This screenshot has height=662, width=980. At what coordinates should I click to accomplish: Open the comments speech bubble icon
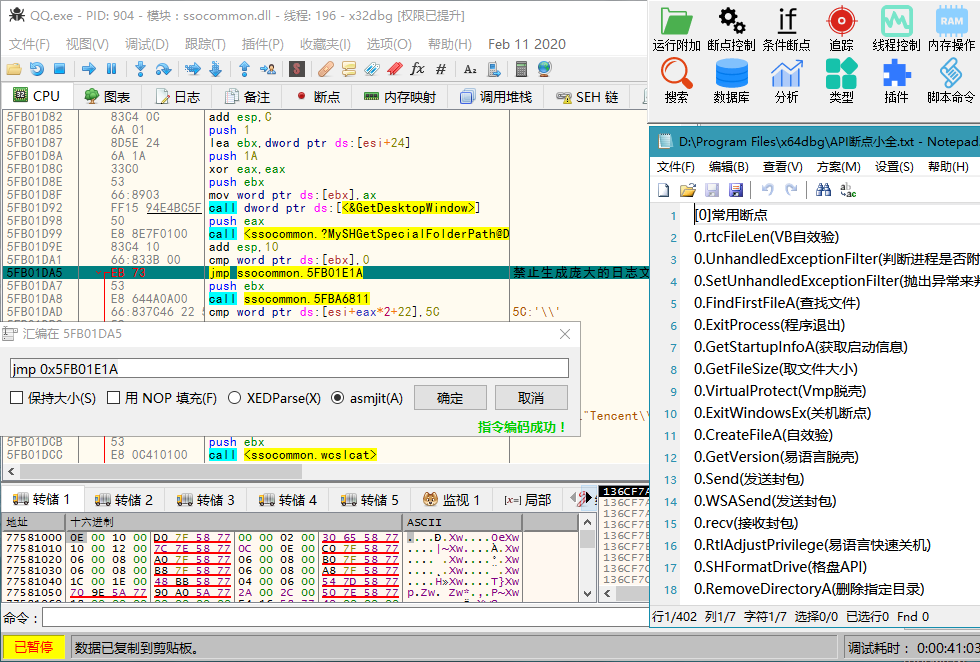pyautogui.click(x=349, y=69)
